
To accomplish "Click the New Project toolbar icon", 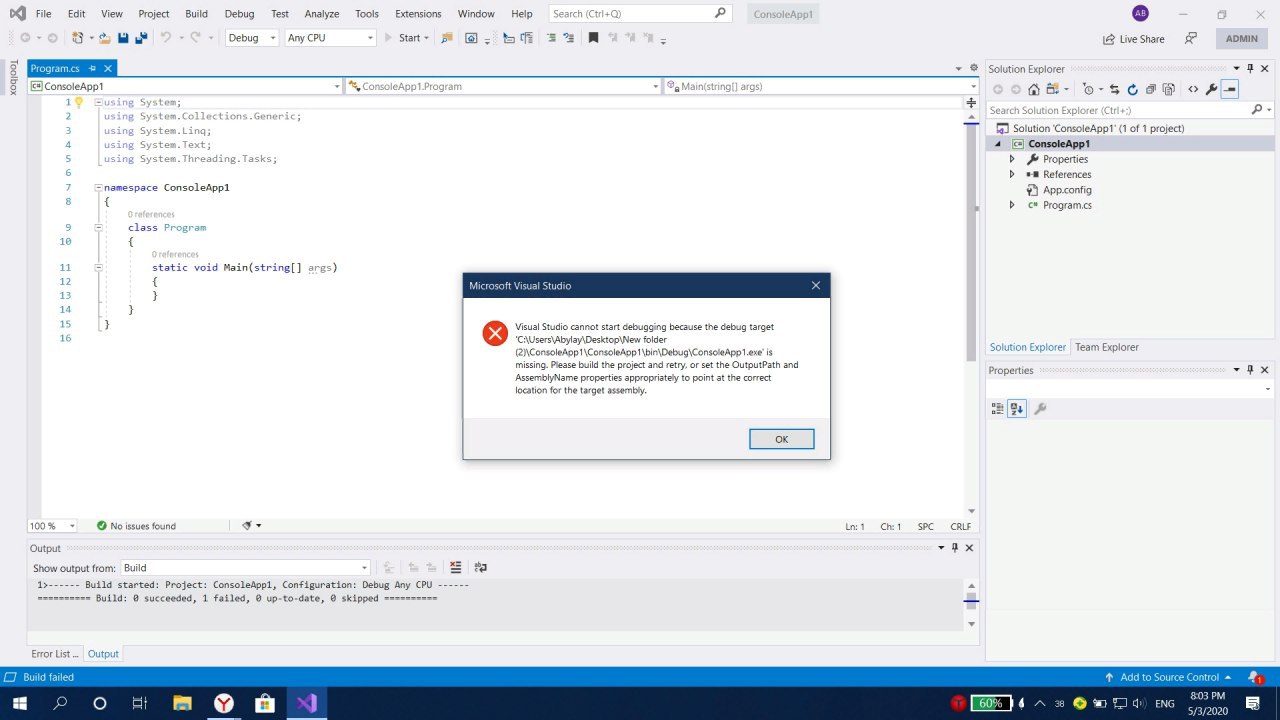I will [x=78, y=38].
